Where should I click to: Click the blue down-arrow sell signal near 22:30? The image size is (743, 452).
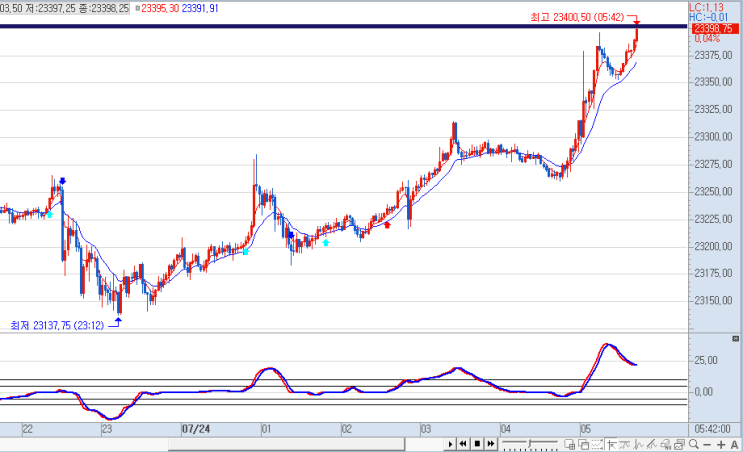coord(63,181)
